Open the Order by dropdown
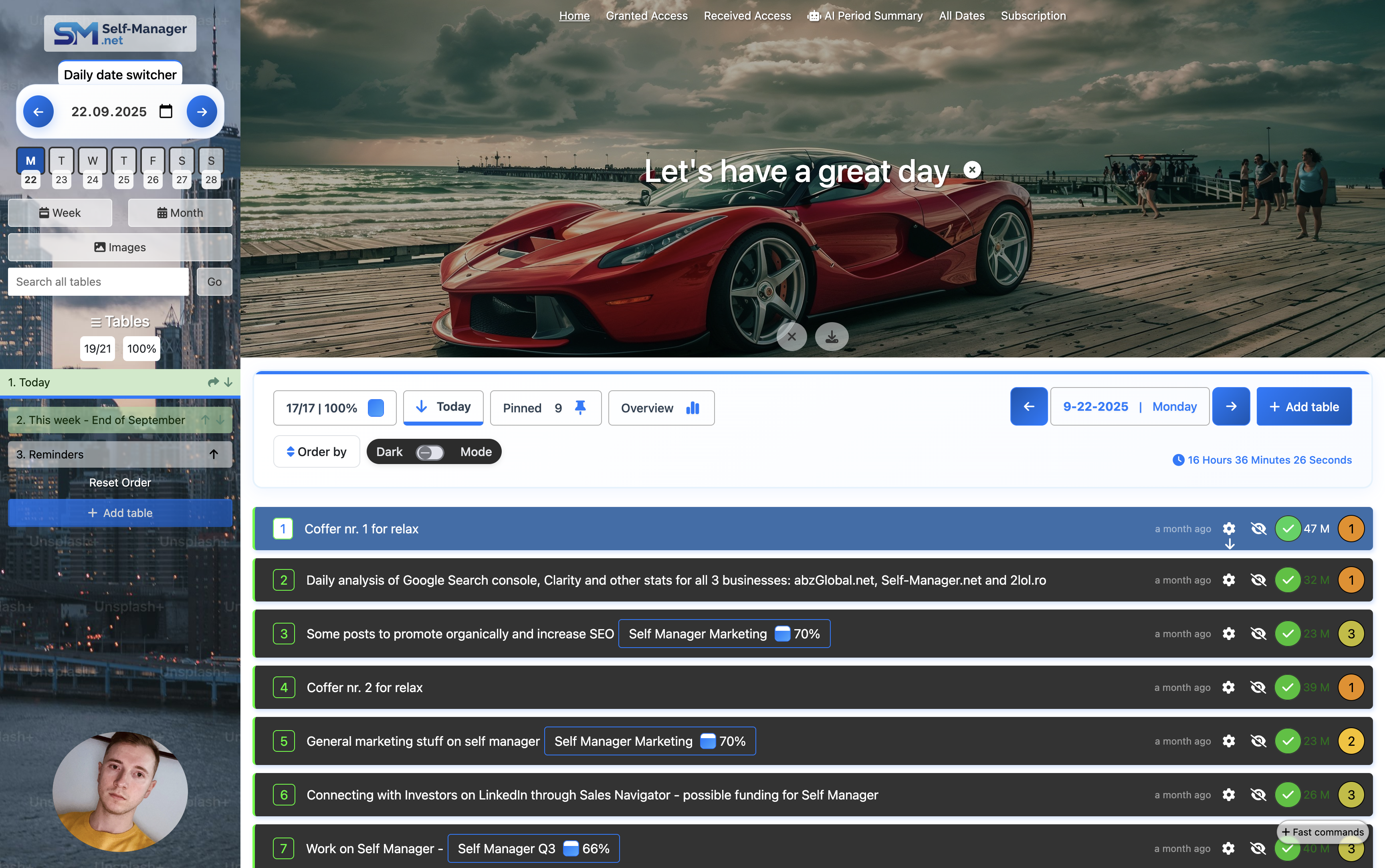The height and width of the screenshot is (868, 1385). (x=316, y=451)
